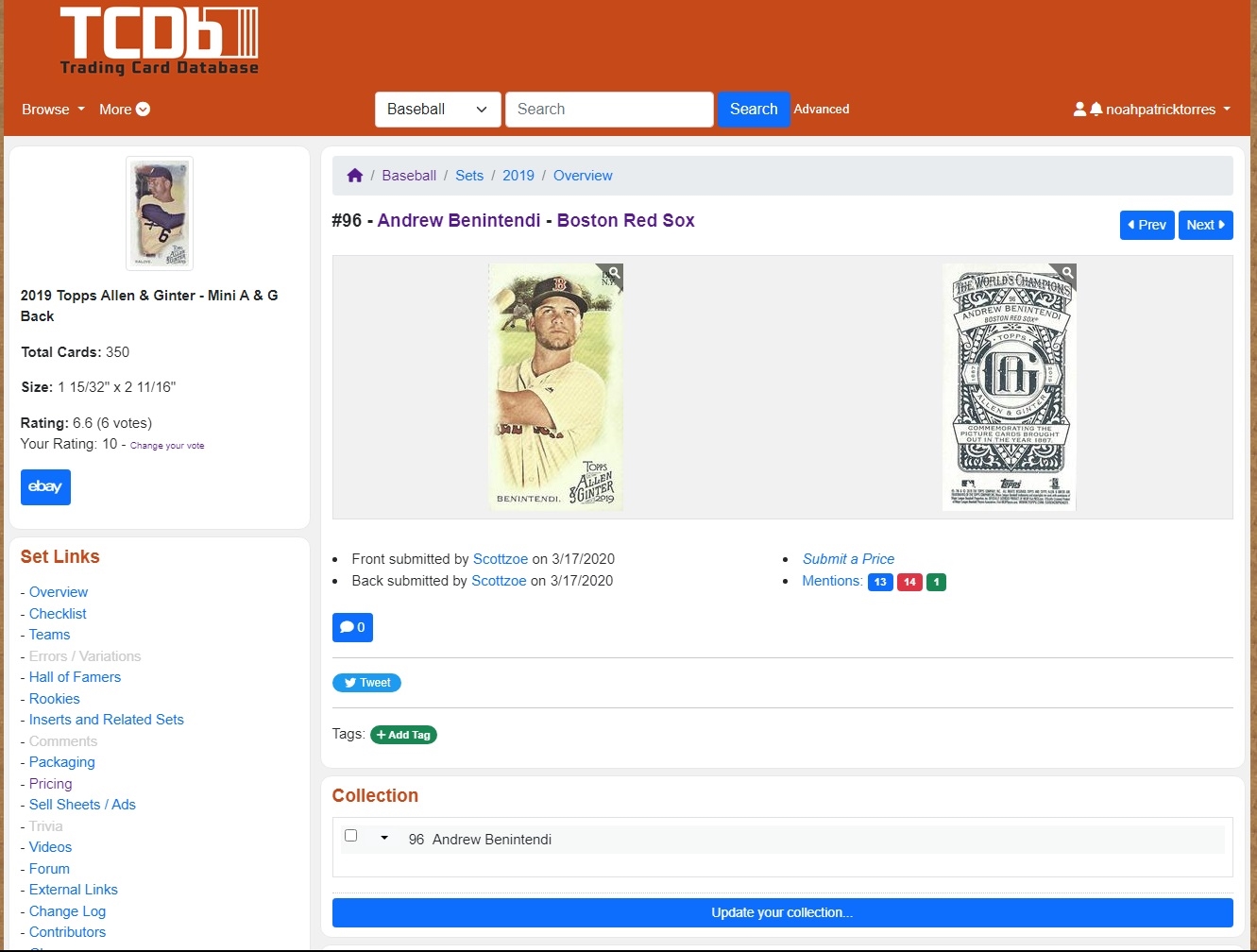Click the red mentions badge 14
Viewport: 1257px width, 952px height.
pos(909,582)
